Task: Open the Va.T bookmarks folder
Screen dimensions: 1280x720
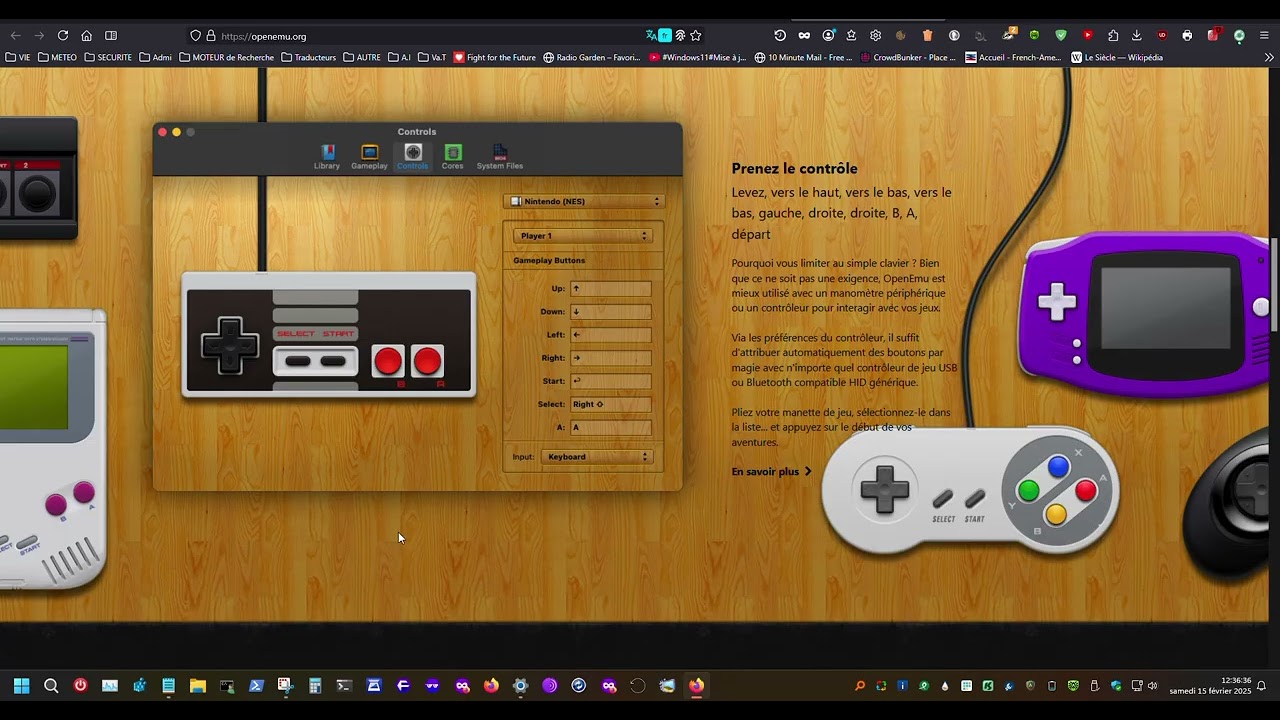Action: [x=432, y=57]
